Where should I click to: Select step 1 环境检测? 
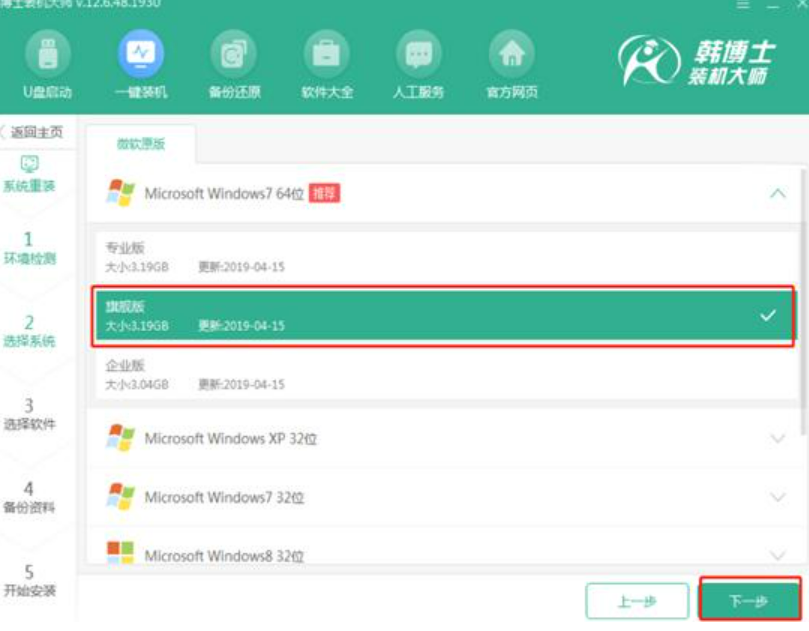(x=29, y=249)
